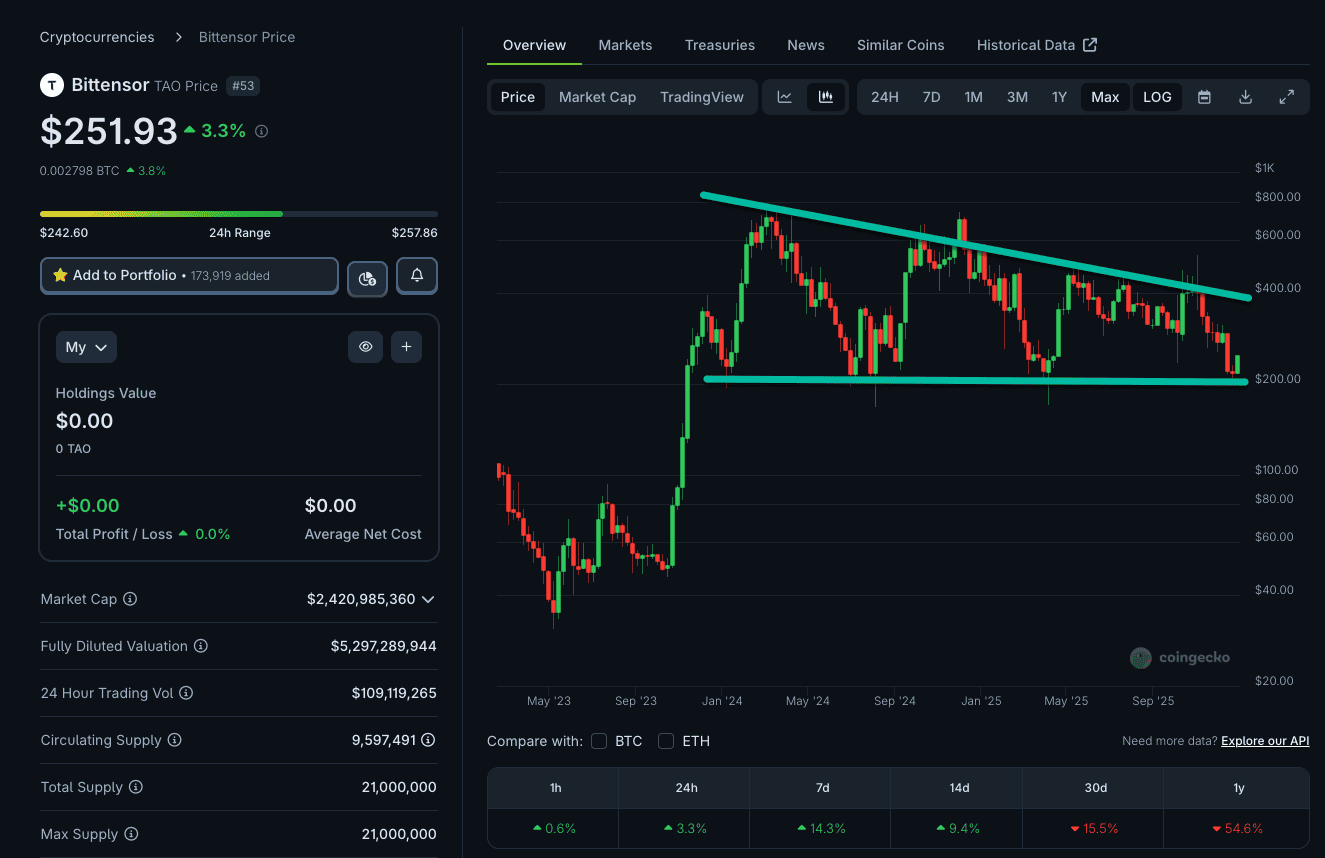1325x858 pixels.
Task: Toggle the LOG scale button
Action: coord(1157,97)
